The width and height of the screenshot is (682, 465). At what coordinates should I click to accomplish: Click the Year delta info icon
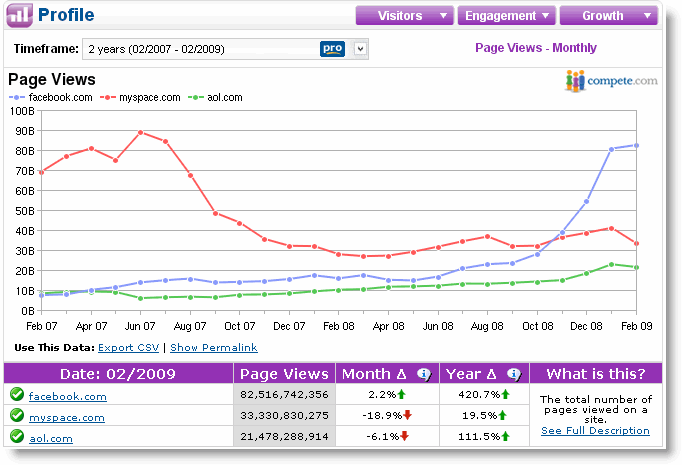click(x=514, y=374)
